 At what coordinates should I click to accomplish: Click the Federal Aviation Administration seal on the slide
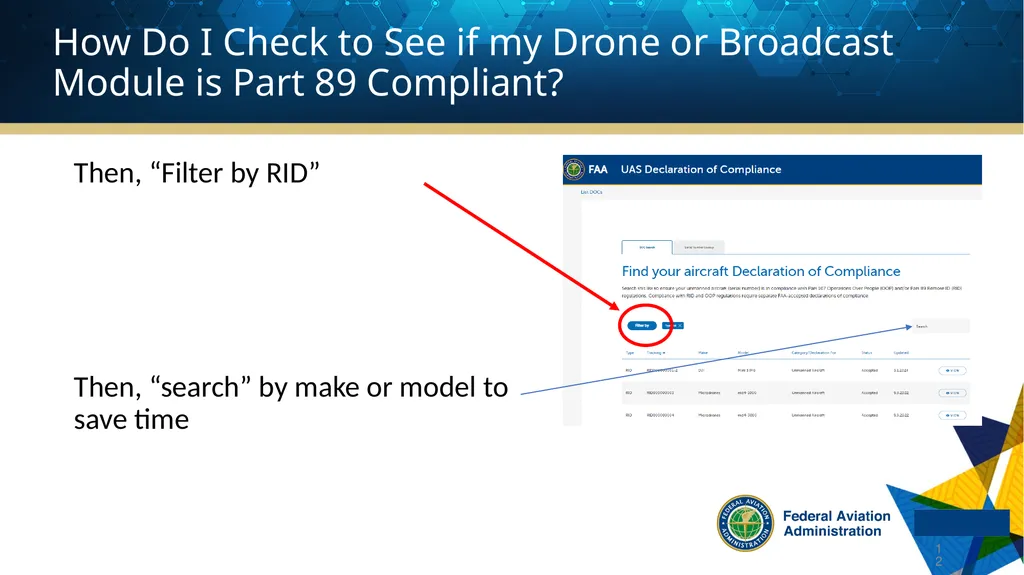click(745, 523)
